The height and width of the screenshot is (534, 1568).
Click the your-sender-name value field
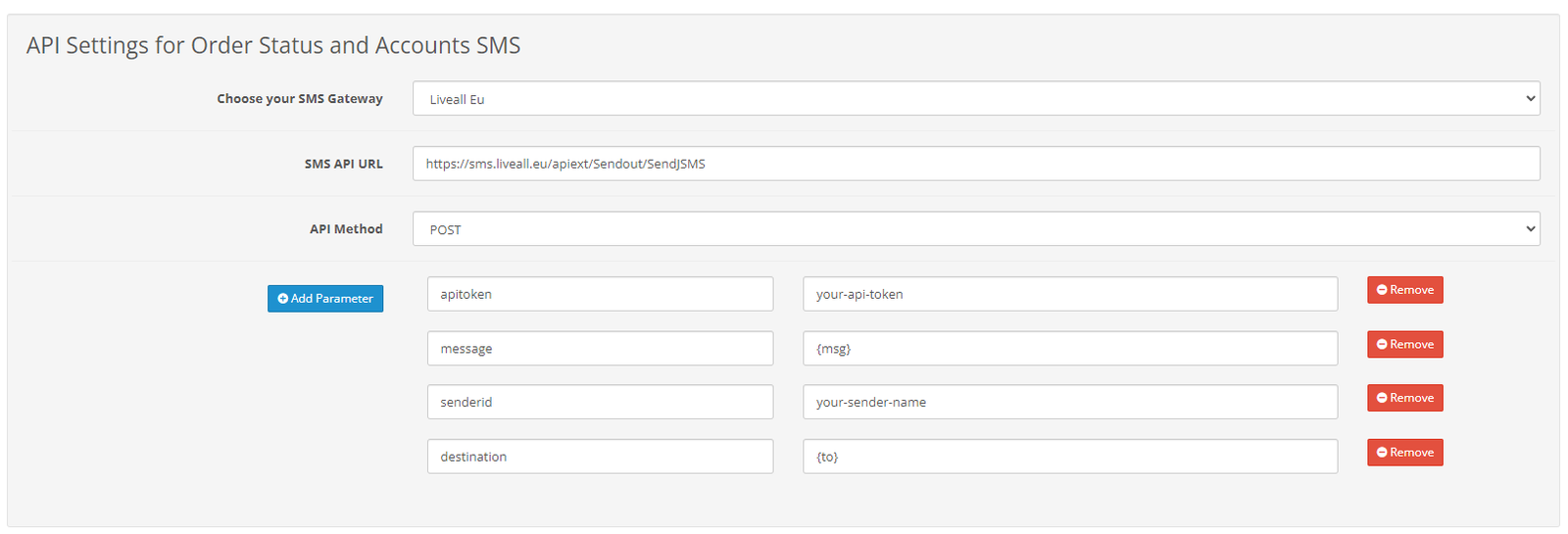[1070, 402]
